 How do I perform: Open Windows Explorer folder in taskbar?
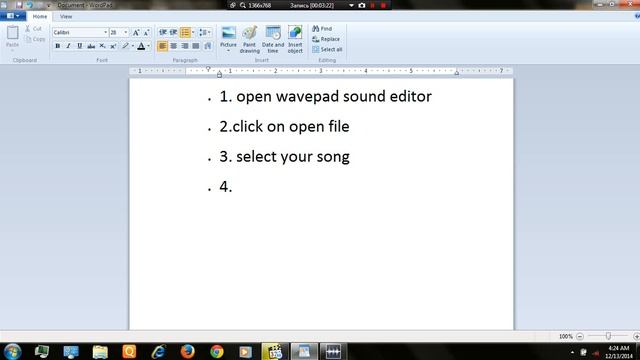click(100, 351)
